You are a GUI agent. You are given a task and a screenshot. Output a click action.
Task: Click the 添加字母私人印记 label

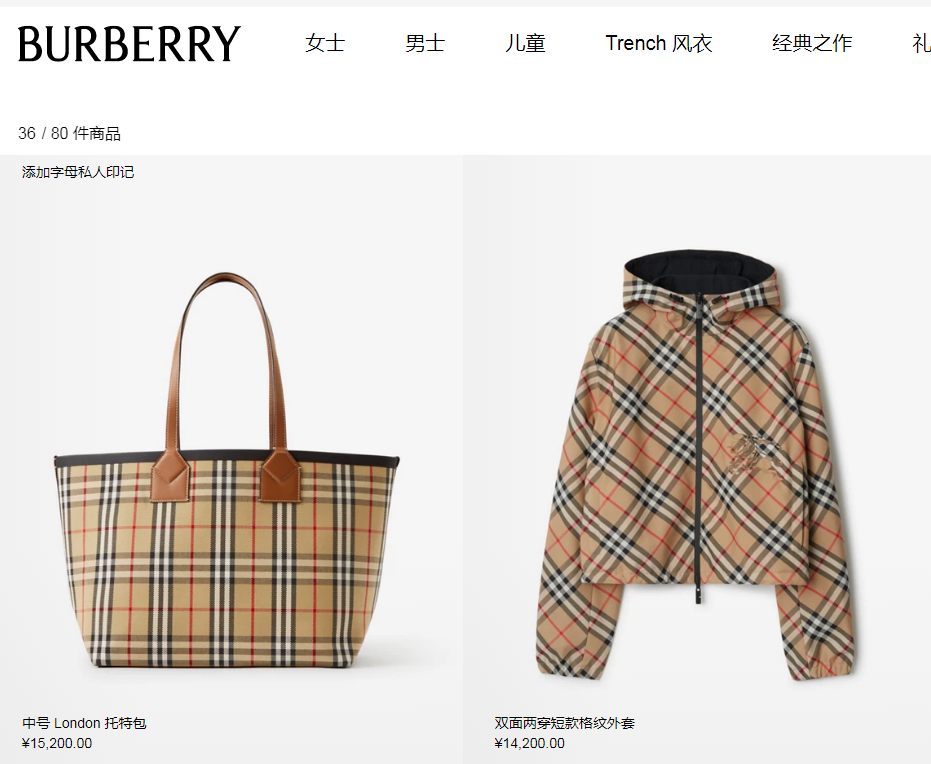point(78,172)
